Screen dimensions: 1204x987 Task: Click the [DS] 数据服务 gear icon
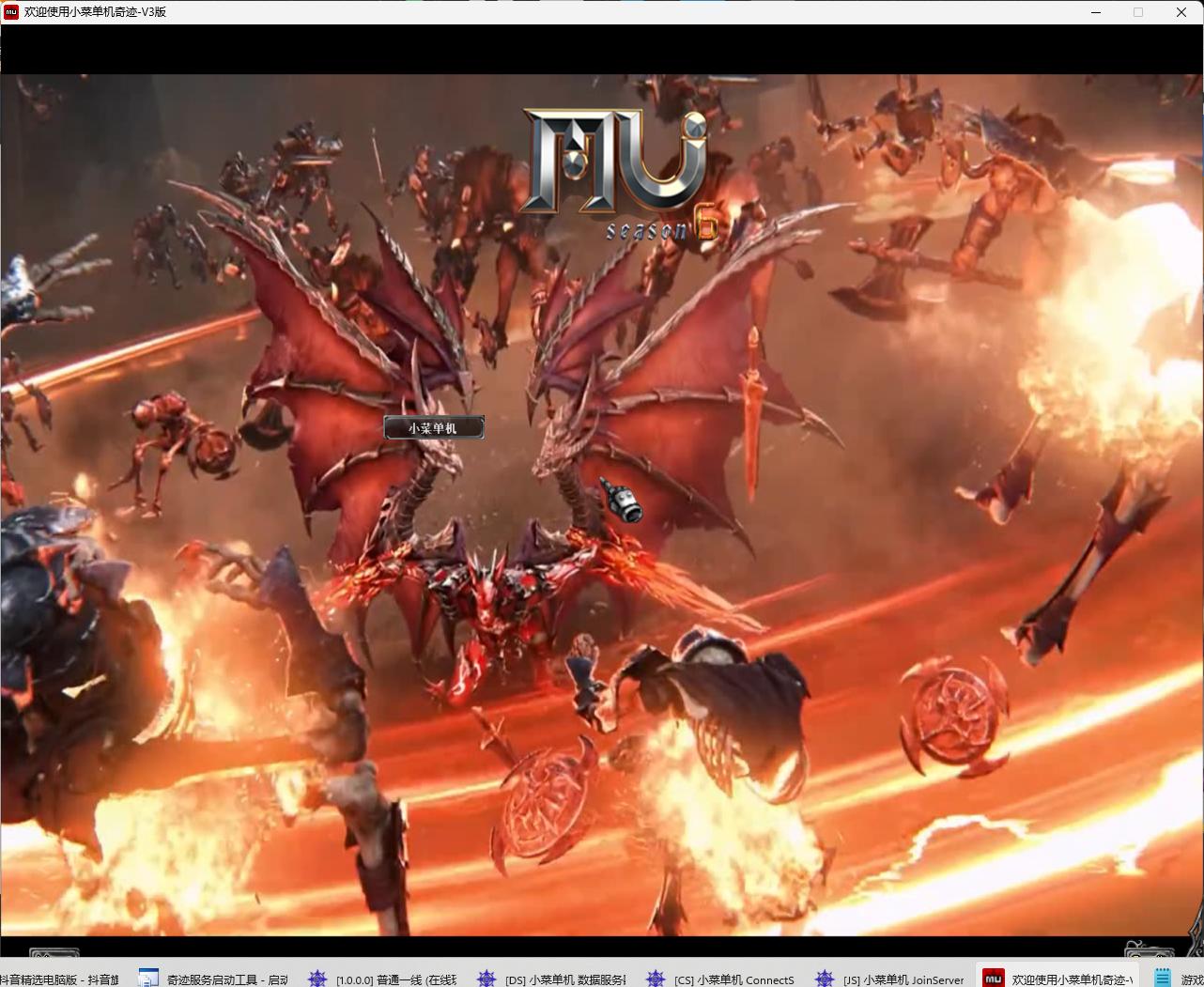point(486,979)
